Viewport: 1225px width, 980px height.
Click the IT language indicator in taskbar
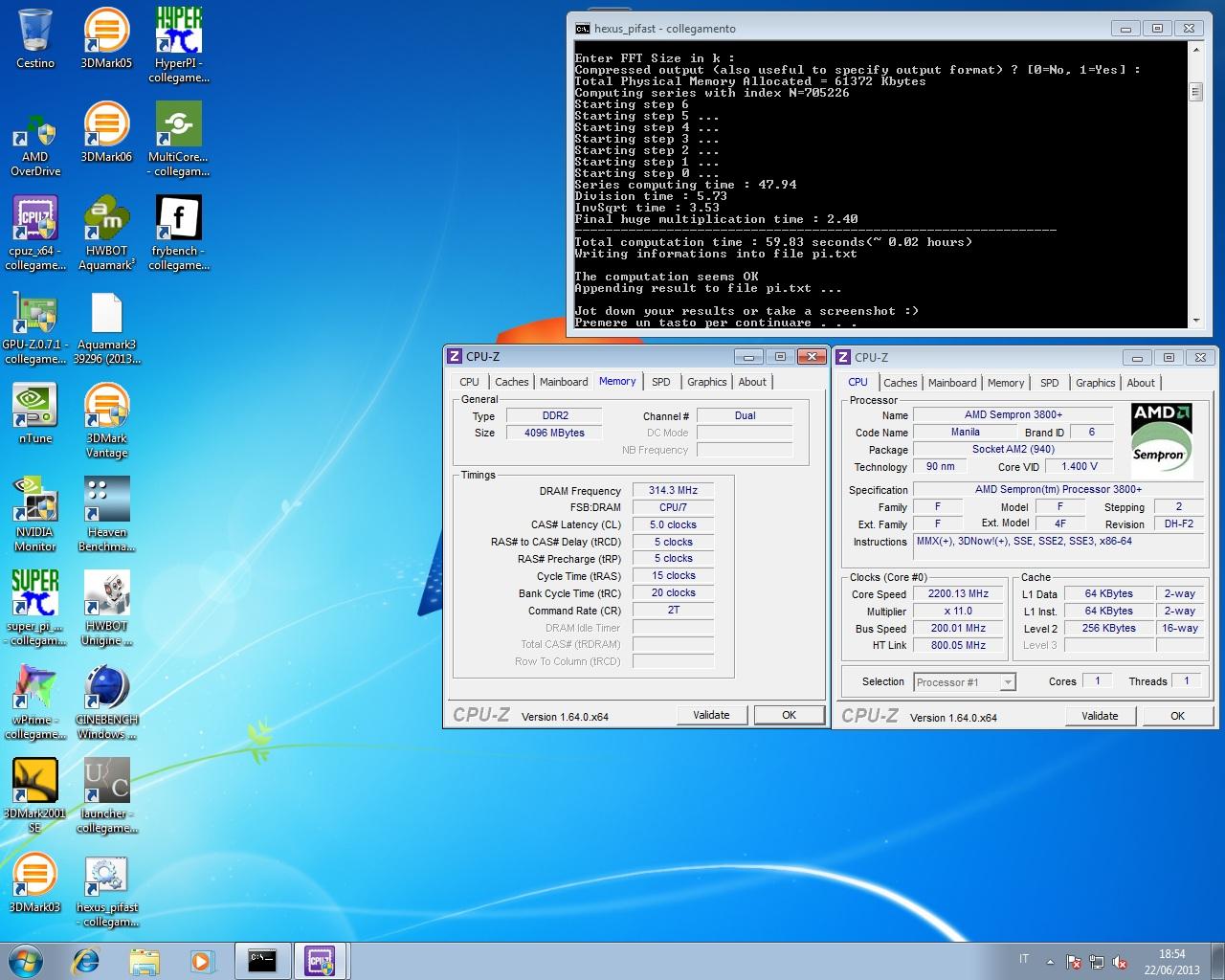(x=1024, y=959)
